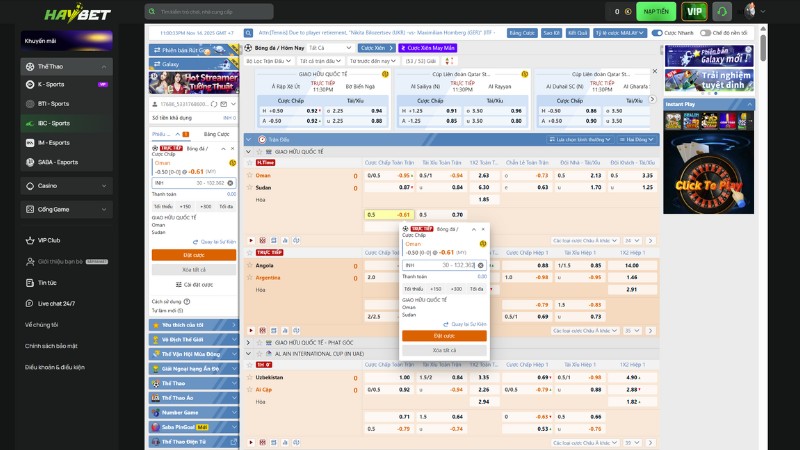
Task: Play live stream for Oman vs Sudan
Action: [251, 240]
